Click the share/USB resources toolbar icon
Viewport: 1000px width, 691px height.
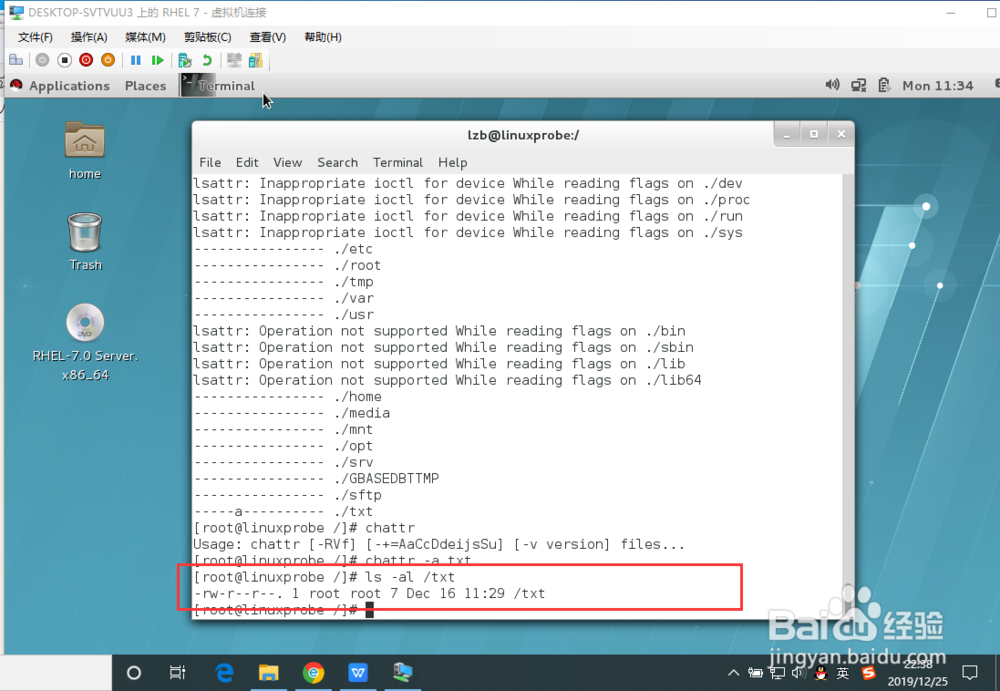256,60
